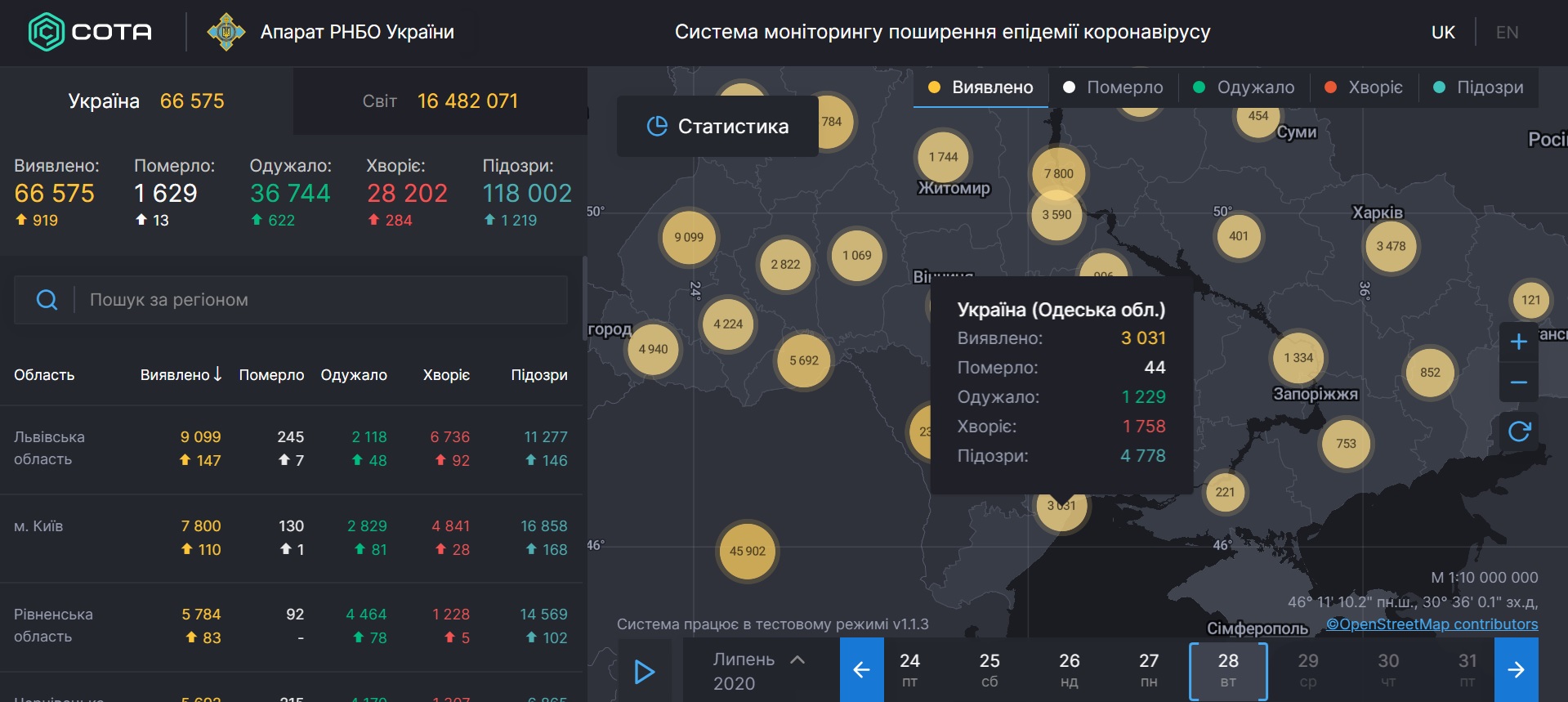Select the Виявлено map layer tab
1568x702 pixels.
pyautogui.click(x=981, y=87)
